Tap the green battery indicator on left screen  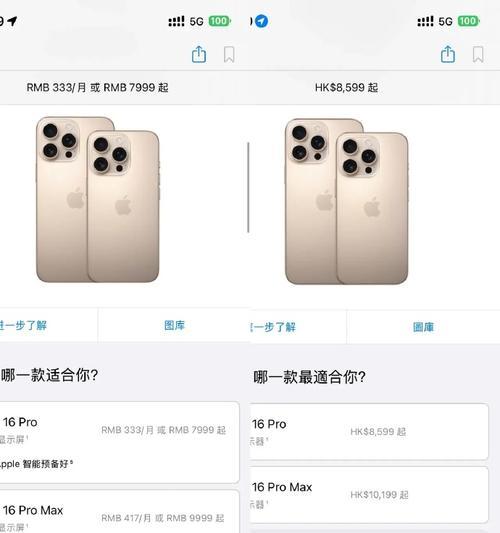pyautogui.click(x=219, y=21)
